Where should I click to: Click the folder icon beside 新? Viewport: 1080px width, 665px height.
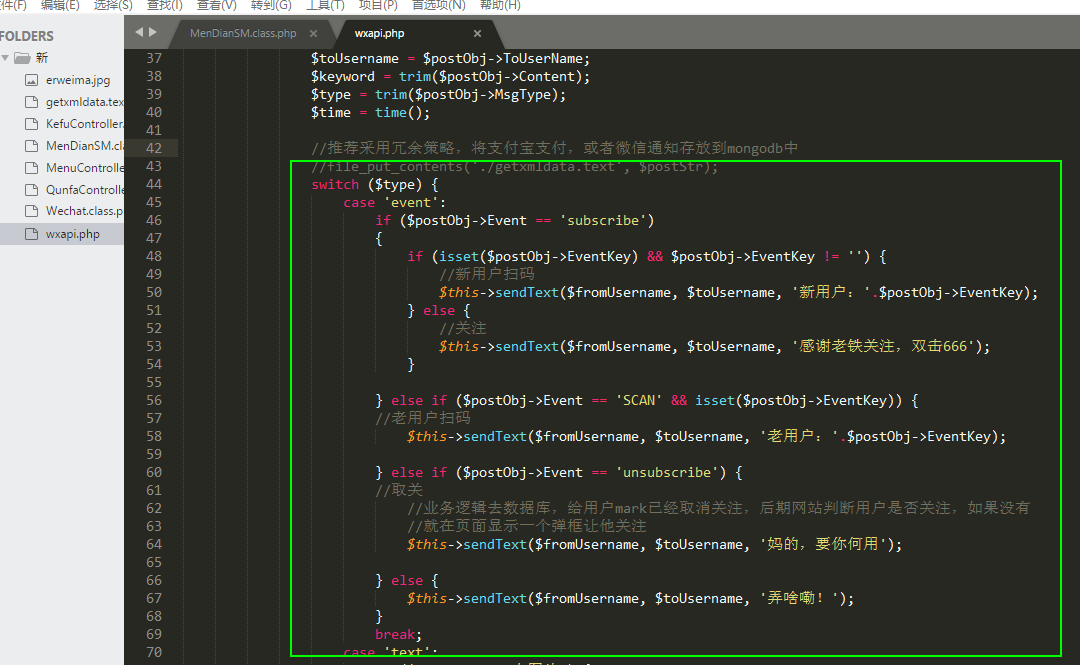click(x=22, y=58)
